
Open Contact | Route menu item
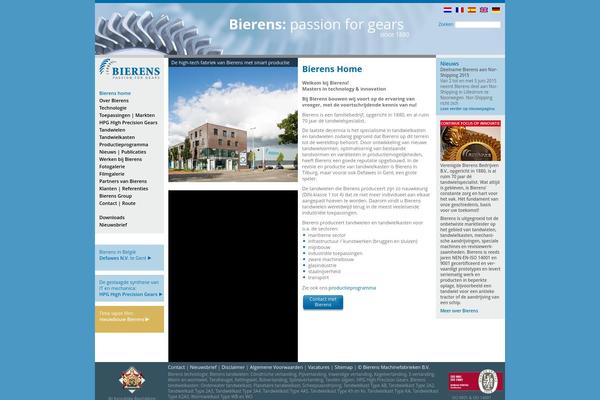pos(117,203)
